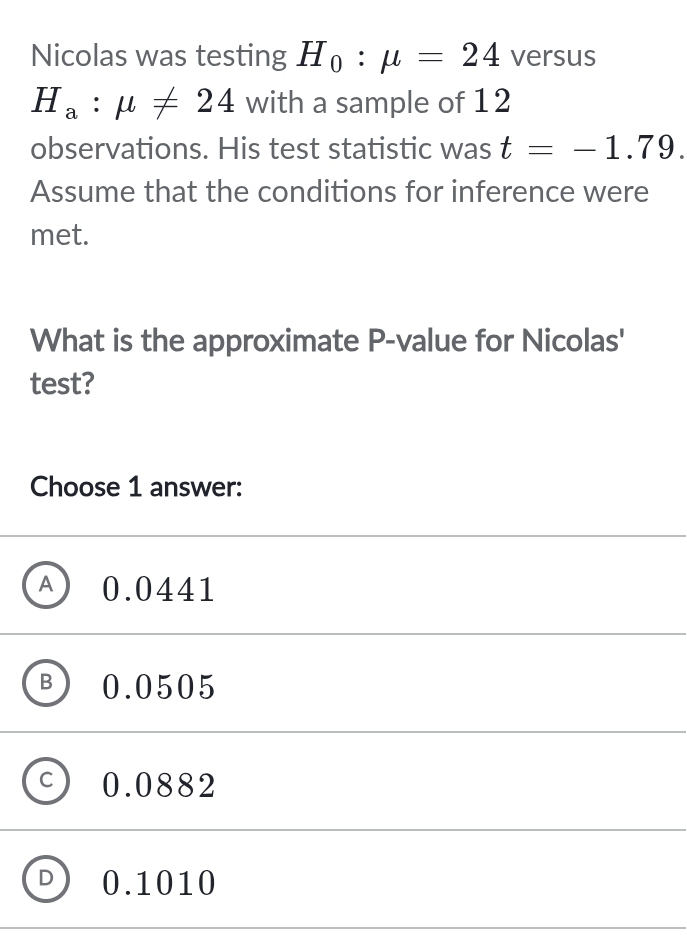Click the word "versus" in first line
Viewport: 687px width, 941px height.
point(553,57)
